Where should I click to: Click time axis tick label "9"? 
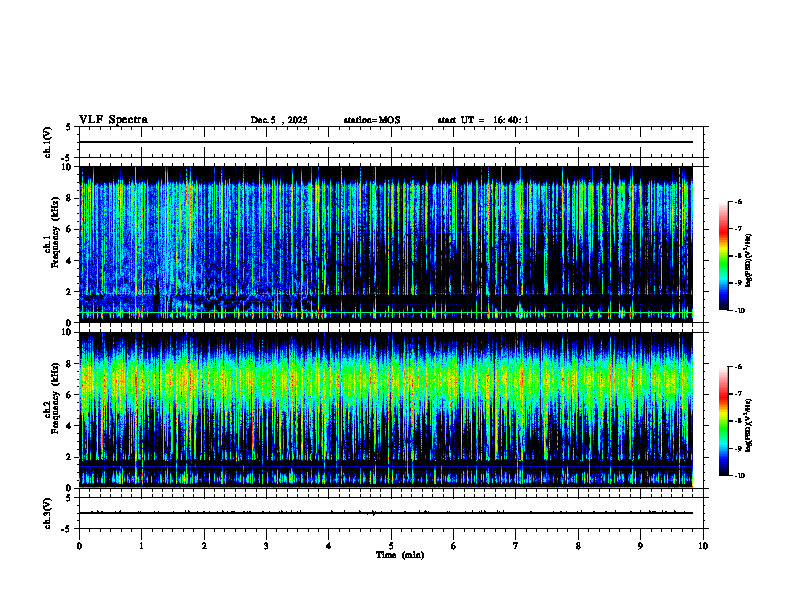click(641, 546)
